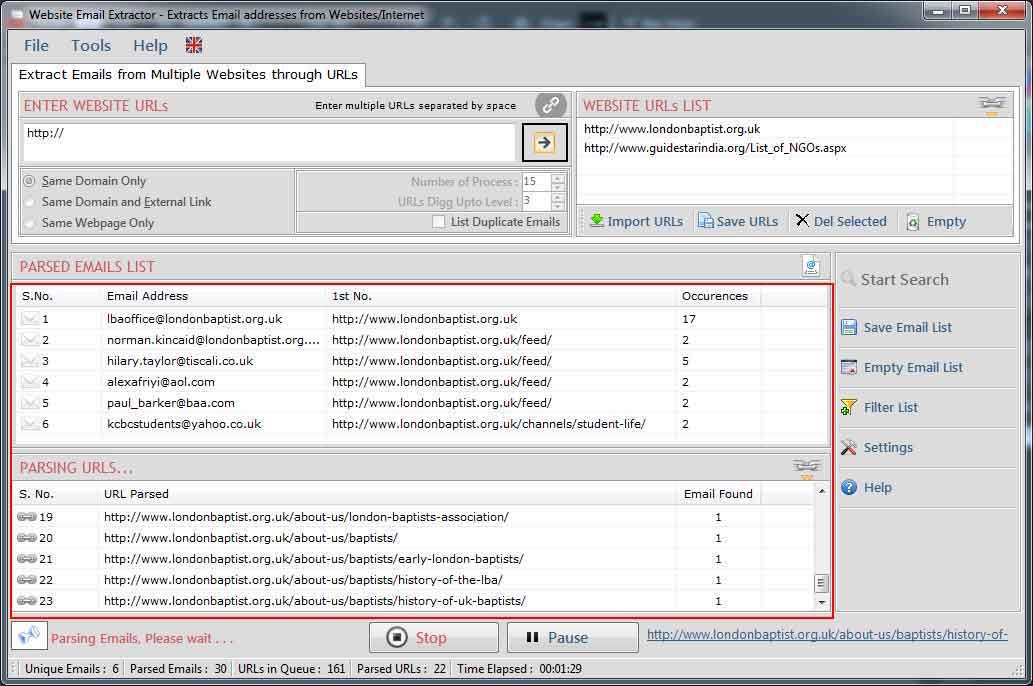Add URL with the yellow arrow button
1033x686 pixels.
click(x=544, y=142)
